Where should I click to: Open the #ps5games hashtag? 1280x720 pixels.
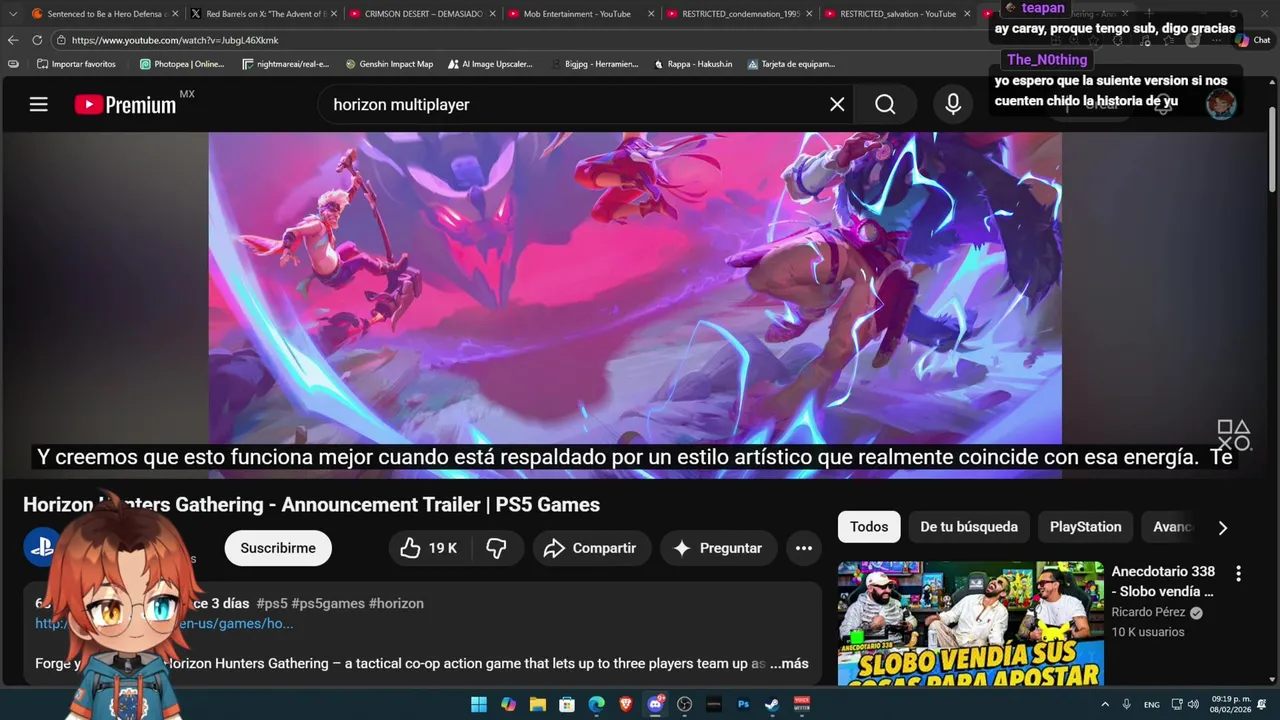(x=328, y=603)
